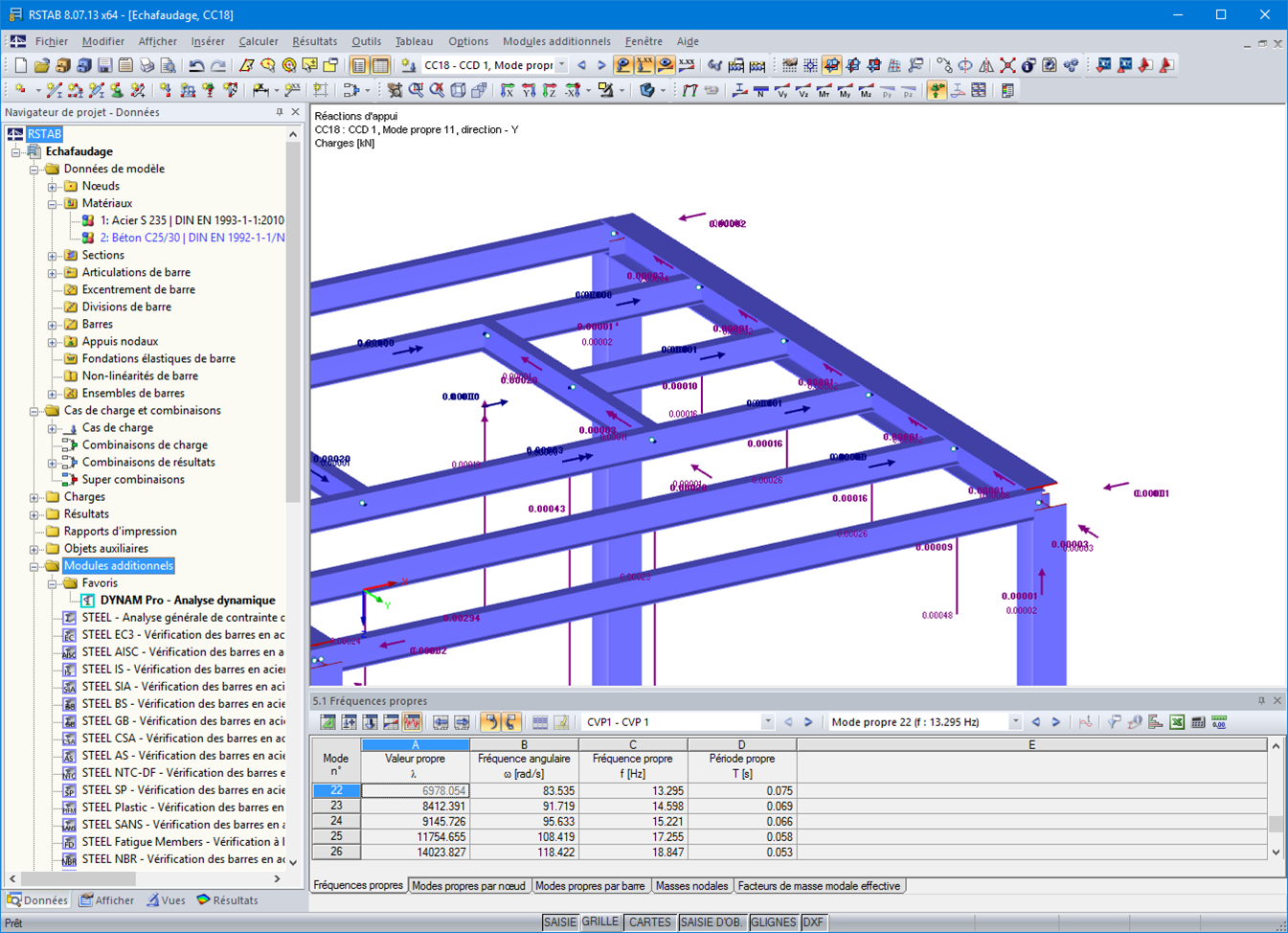Toggle GRILLE grid in status bar
Screen dimensions: 1288x933
(600, 922)
